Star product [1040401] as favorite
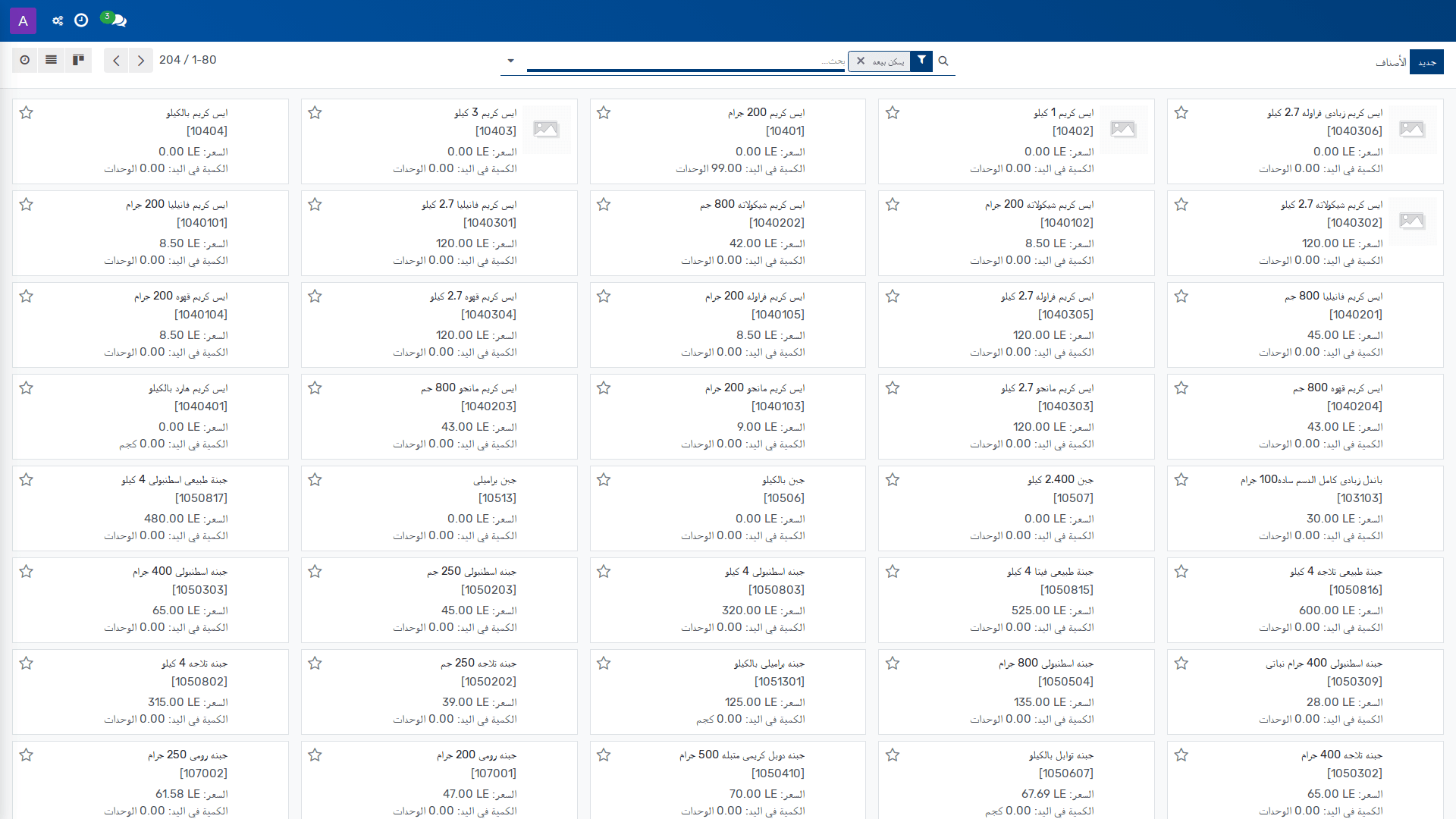This screenshot has width=1456, height=819. pos(27,388)
